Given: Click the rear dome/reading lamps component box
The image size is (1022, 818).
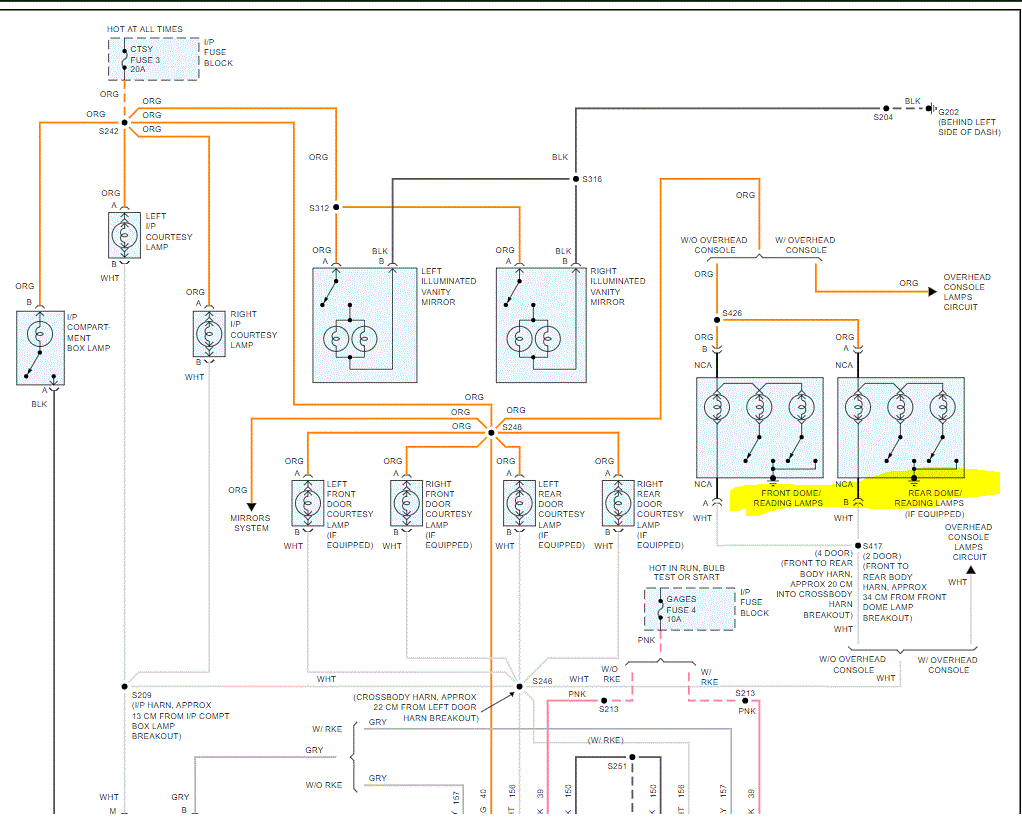Looking at the screenshot, I should coord(900,427).
